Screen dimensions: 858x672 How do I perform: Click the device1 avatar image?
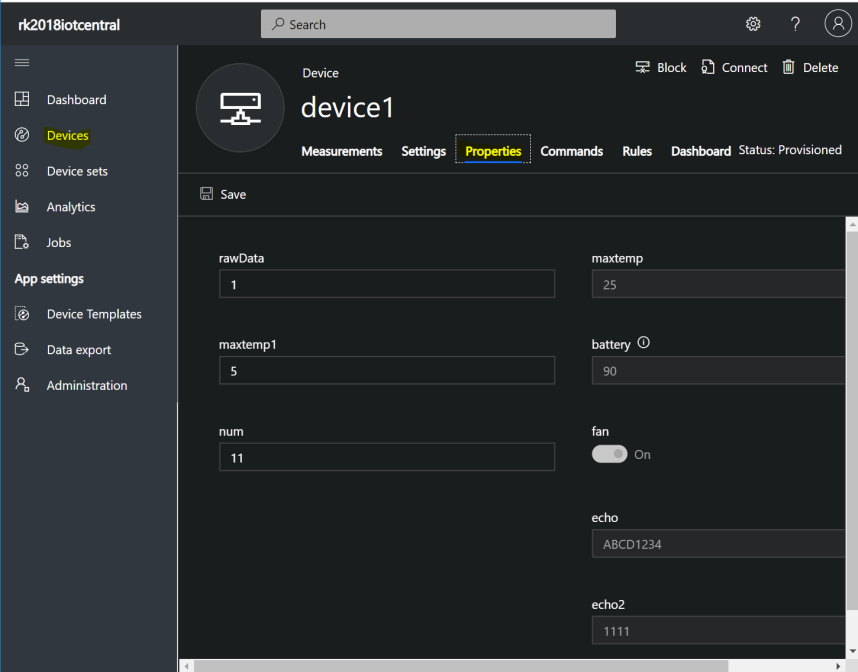tap(240, 108)
